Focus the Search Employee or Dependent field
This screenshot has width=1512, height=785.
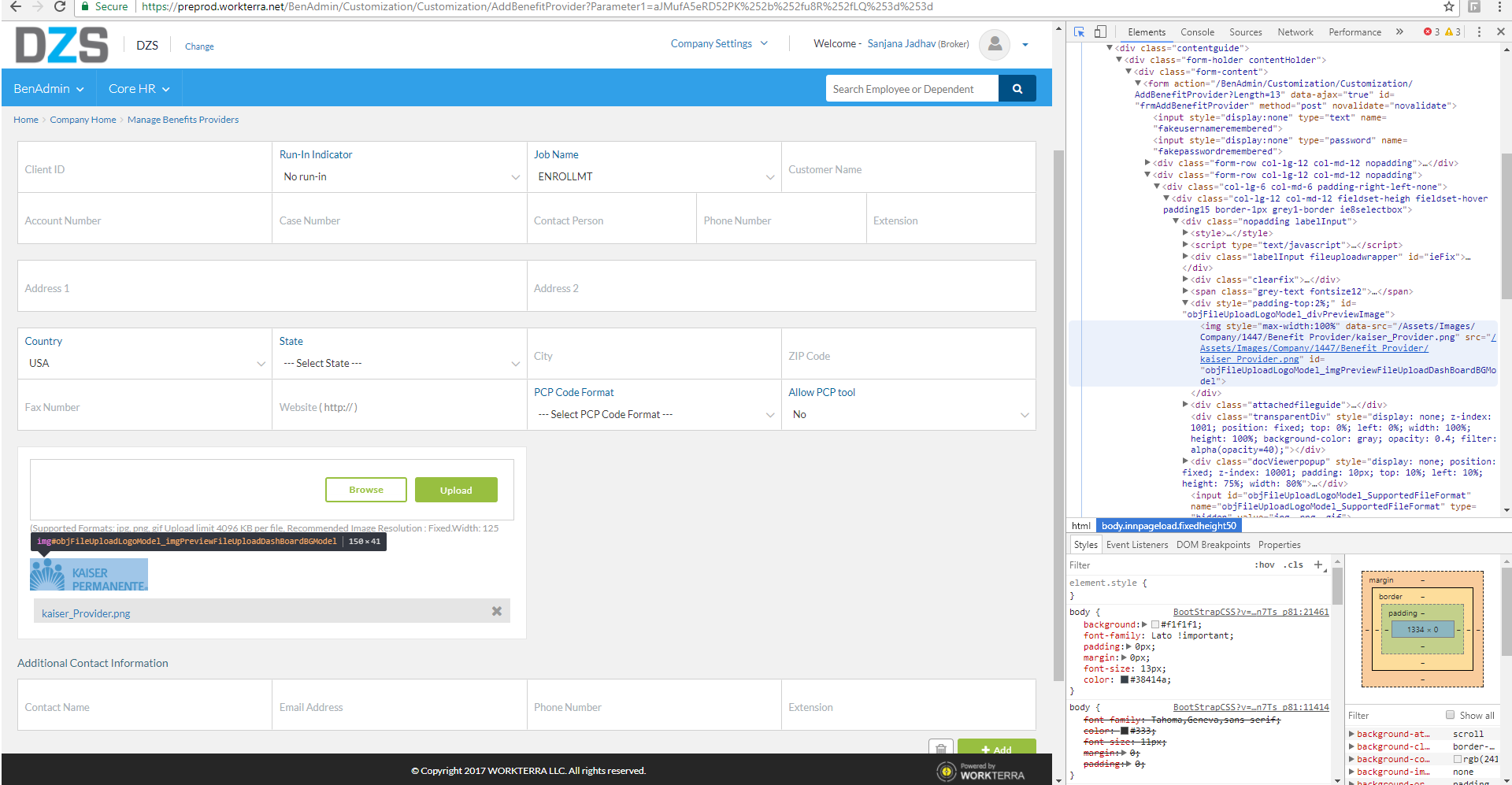[x=912, y=89]
